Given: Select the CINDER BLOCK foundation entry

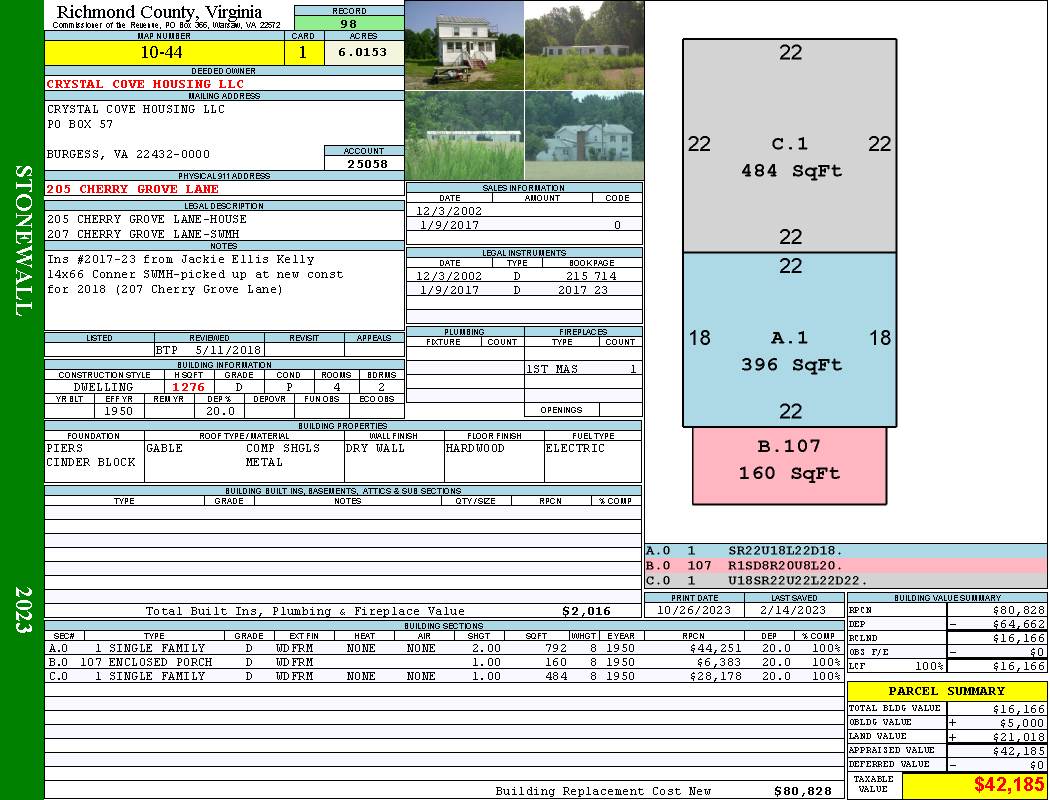Looking at the screenshot, I should tap(91, 462).
